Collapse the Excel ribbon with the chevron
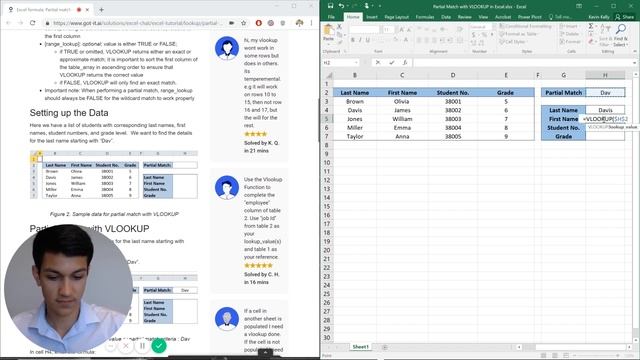This screenshot has height=360, width=640. point(635,51)
